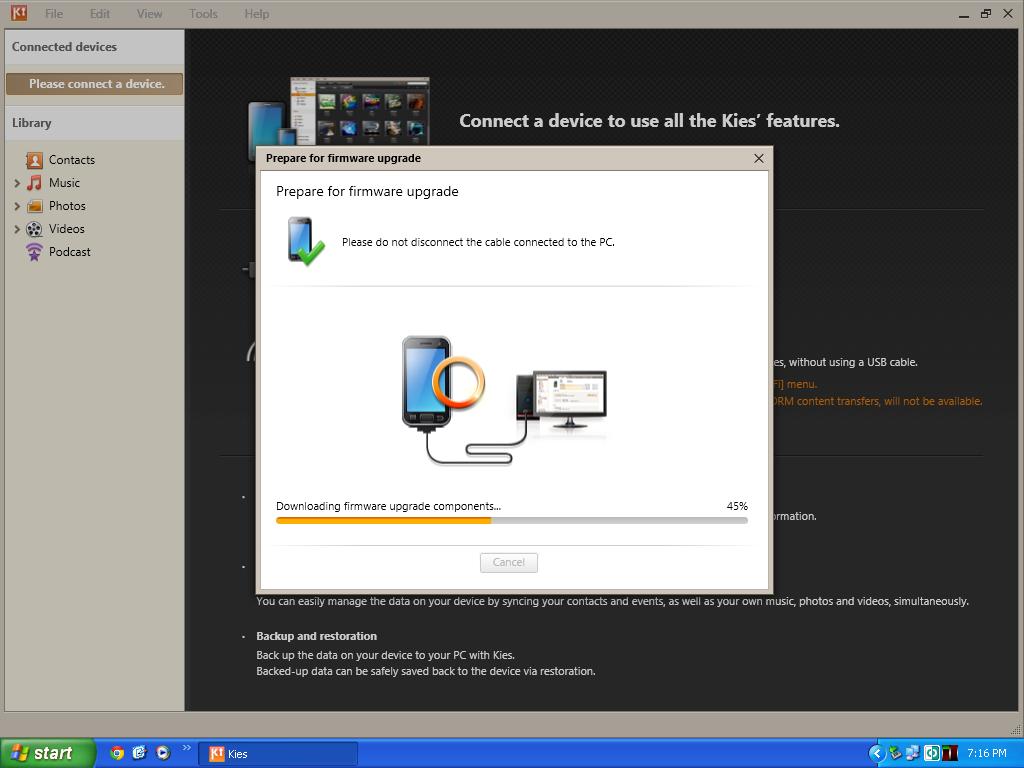
Task: Click the phone with orange spinner illustration
Action: click(442, 382)
